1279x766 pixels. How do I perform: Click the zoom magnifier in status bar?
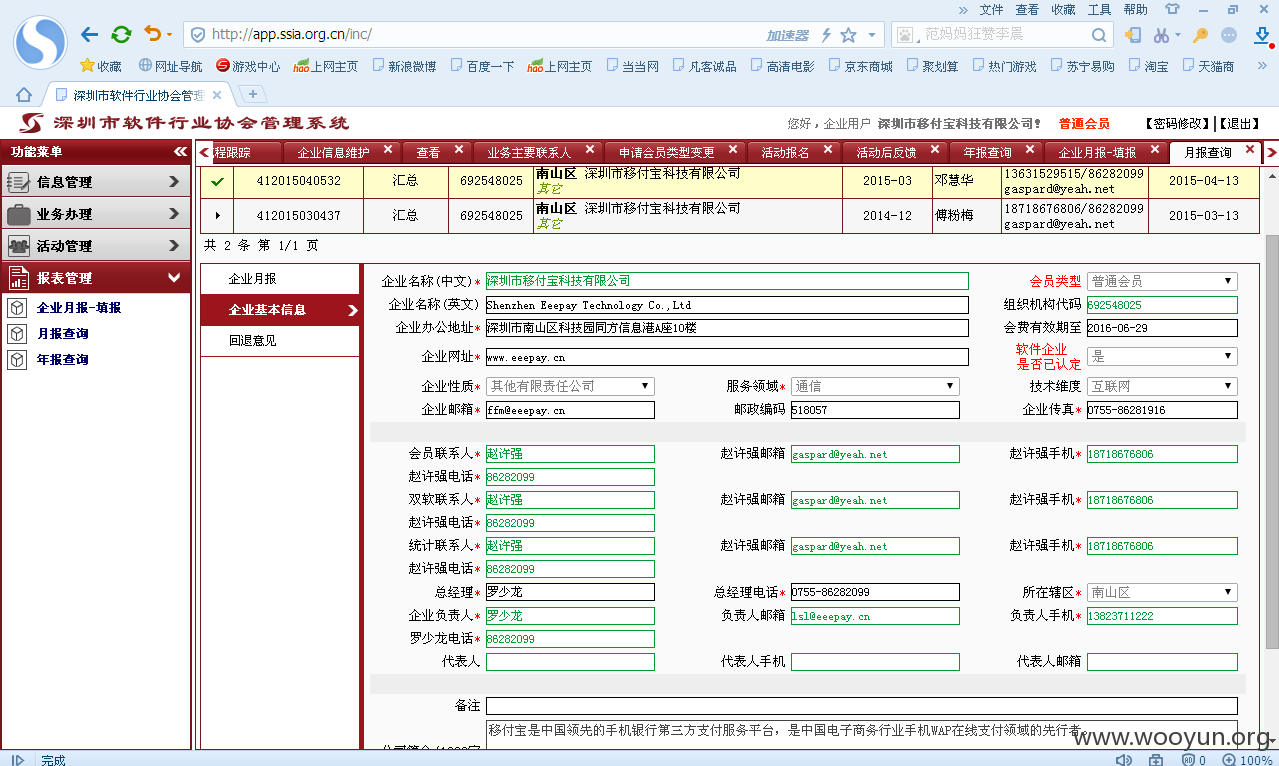point(1227,760)
